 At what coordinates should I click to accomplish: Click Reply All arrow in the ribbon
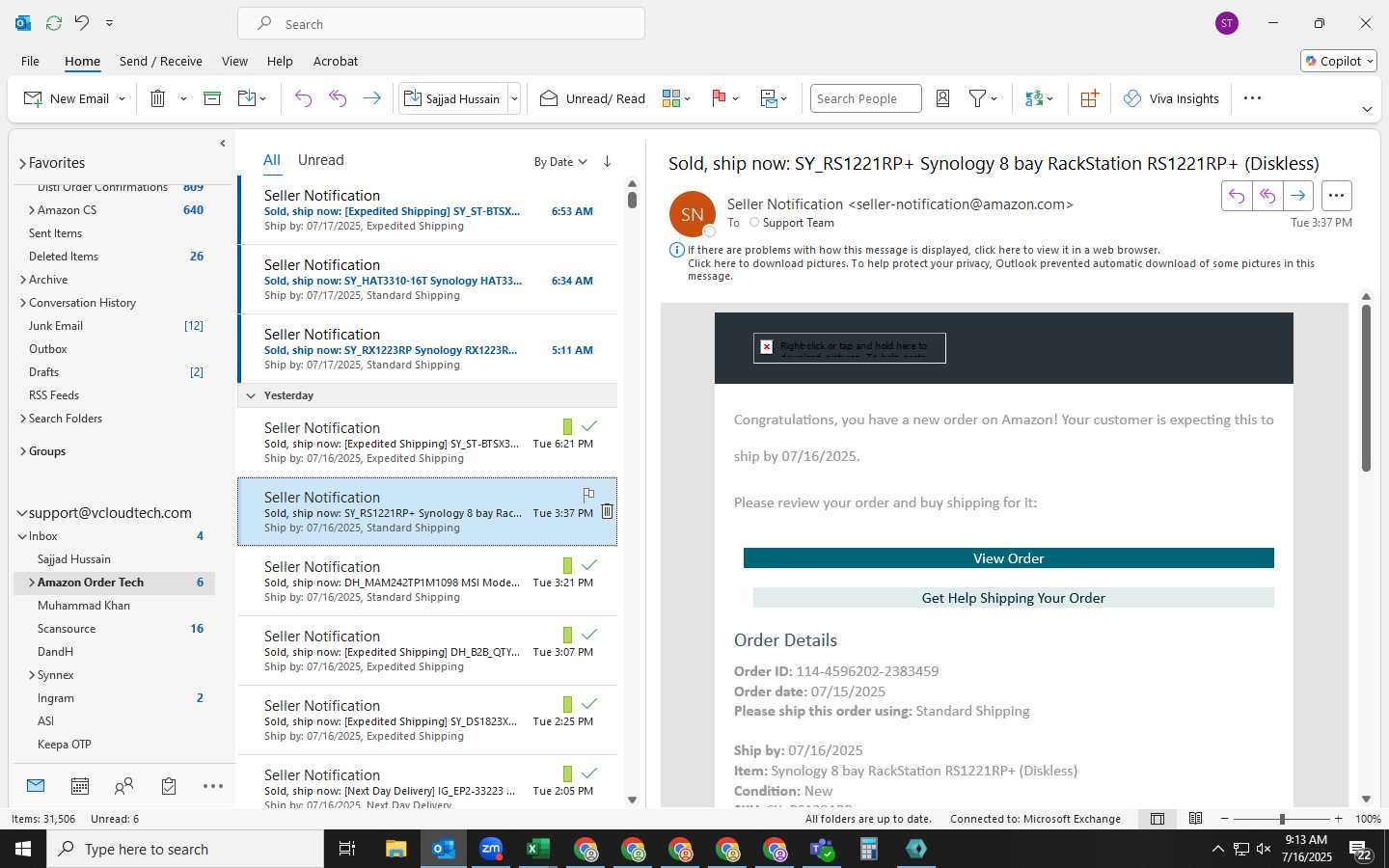(338, 98)
